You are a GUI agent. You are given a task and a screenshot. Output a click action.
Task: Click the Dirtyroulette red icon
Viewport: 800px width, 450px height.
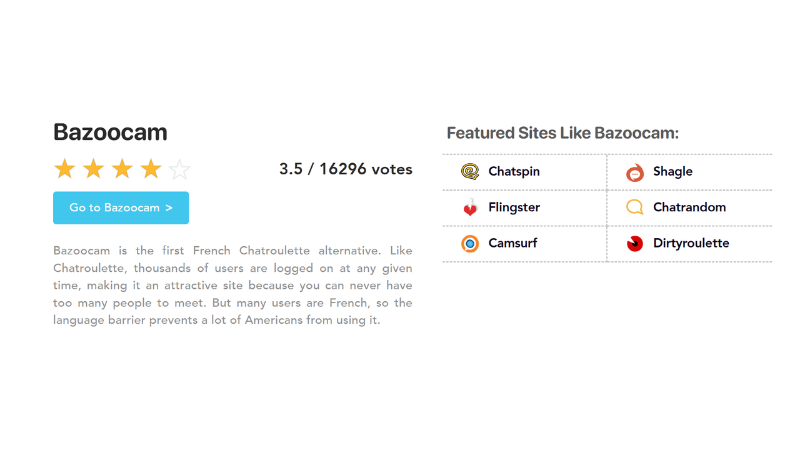[635, 244]
